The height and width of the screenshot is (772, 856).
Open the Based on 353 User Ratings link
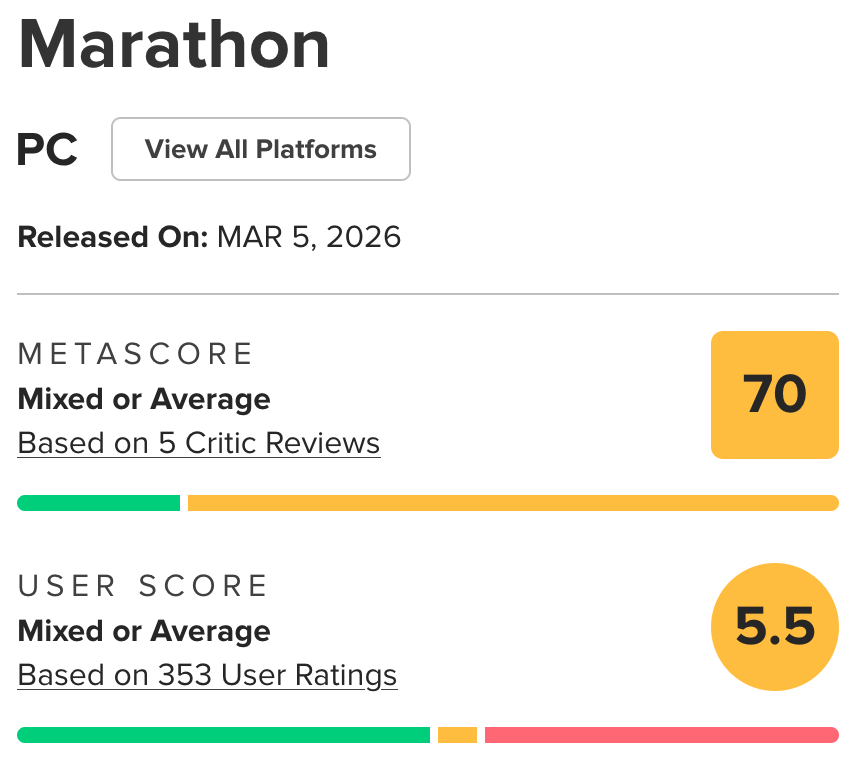(207, 675)
